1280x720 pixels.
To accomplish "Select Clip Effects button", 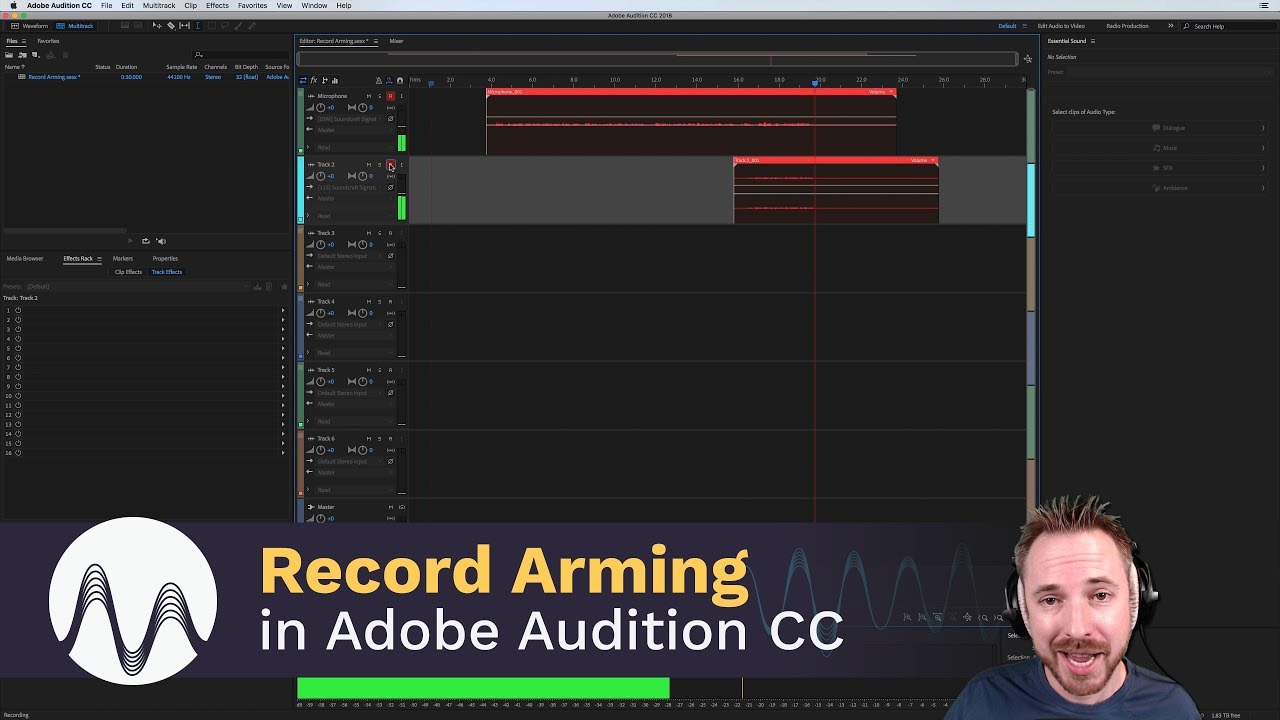I will point(128,272).
